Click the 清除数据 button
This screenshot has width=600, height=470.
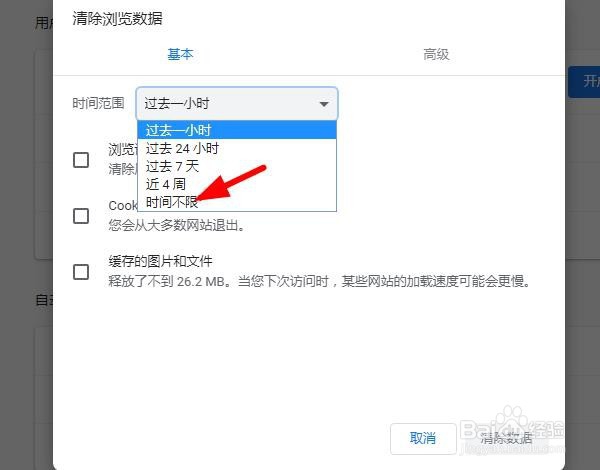click(x=506, y=439)
